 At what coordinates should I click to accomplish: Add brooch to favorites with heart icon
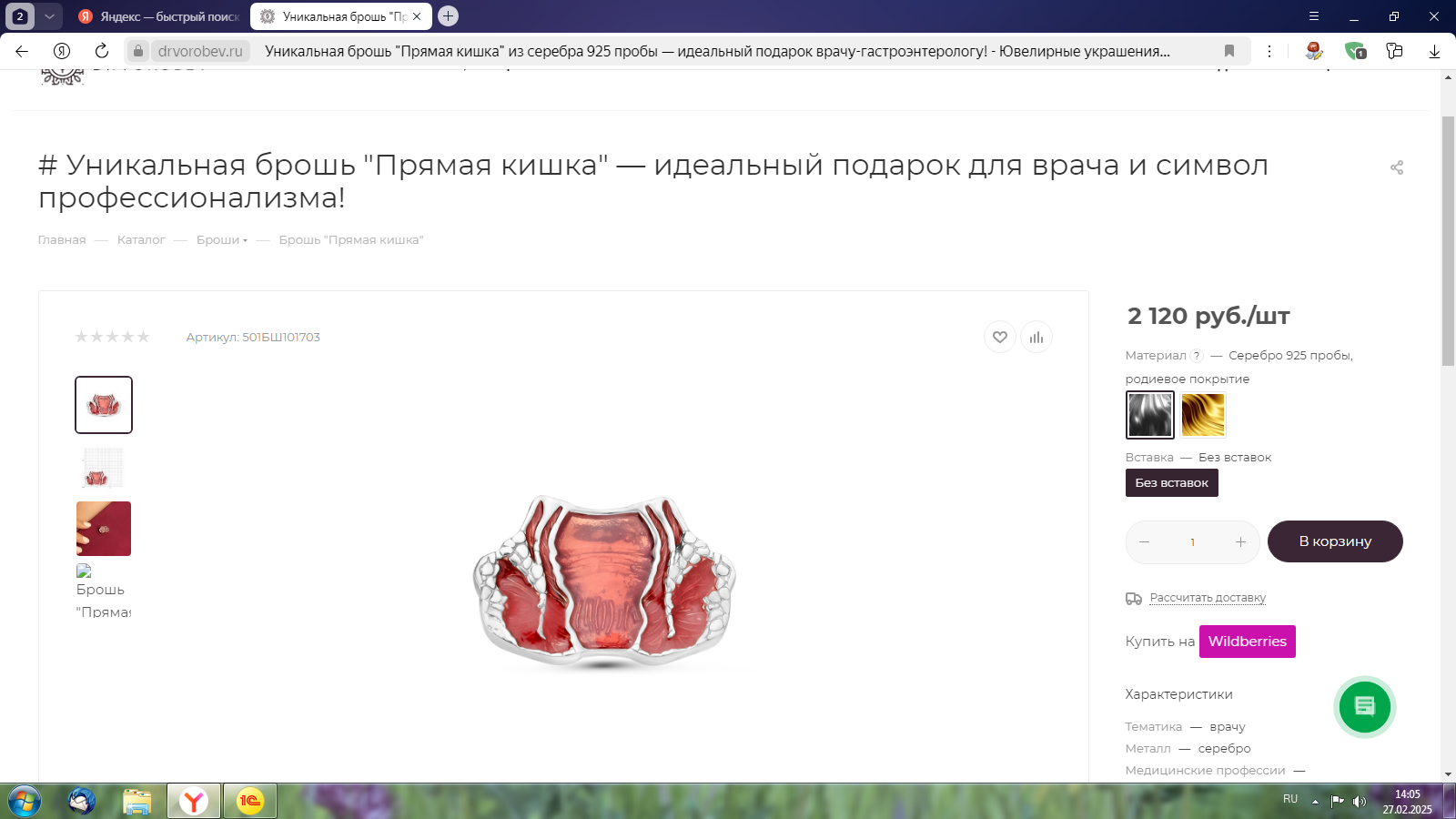pos(999,338)
